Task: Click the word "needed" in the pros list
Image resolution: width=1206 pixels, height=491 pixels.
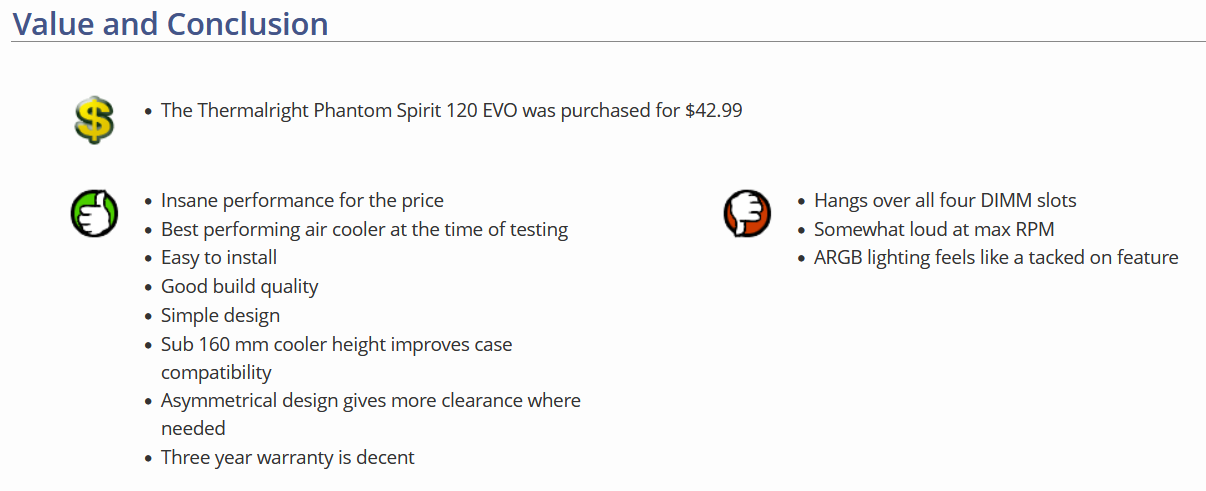Action: coord(193,428)
